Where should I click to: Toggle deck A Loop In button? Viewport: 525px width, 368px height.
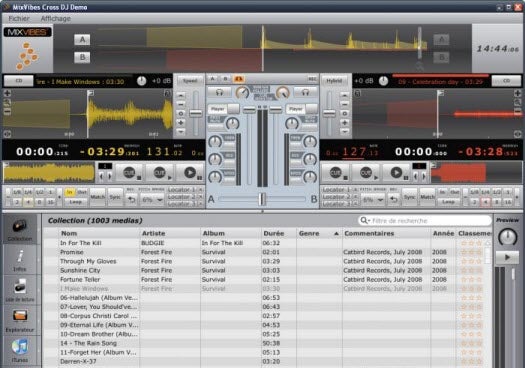(x=70, y=192)
